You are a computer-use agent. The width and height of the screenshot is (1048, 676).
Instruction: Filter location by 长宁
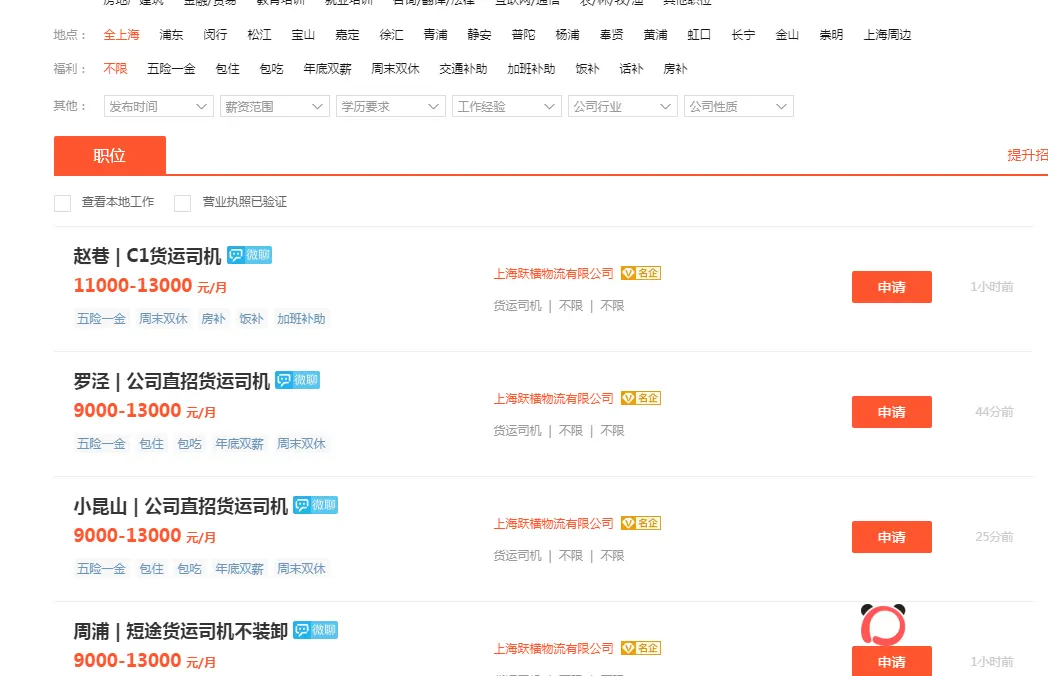pos(743,35)
